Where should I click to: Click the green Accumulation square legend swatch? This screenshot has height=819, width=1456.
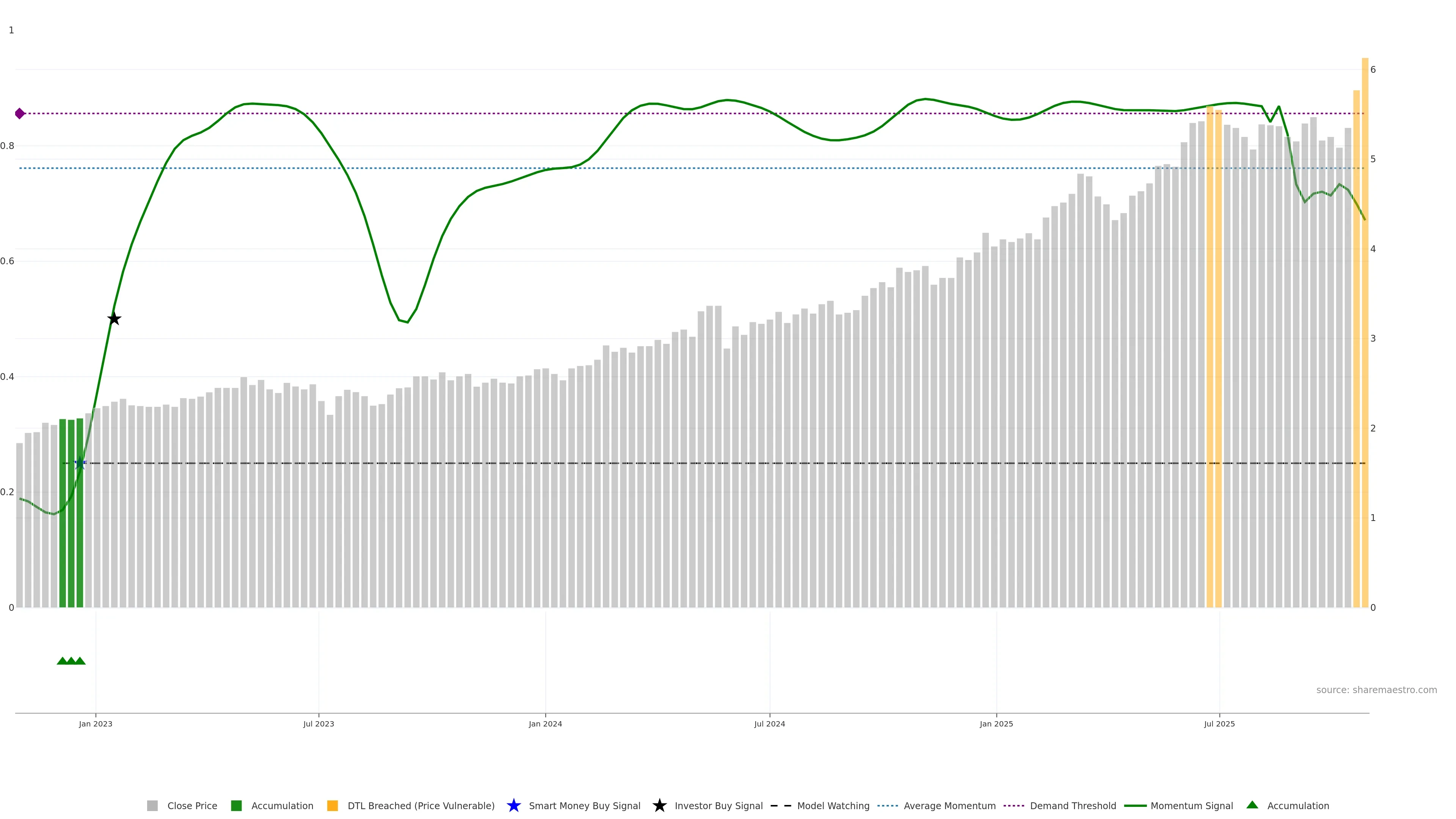(236, 805)
